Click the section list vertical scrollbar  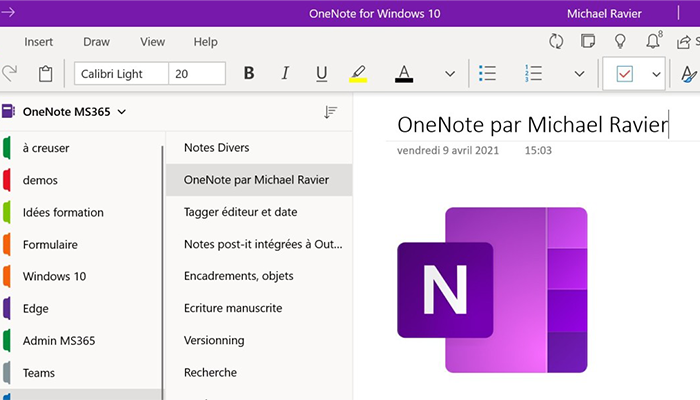click(x=162, y=272)
